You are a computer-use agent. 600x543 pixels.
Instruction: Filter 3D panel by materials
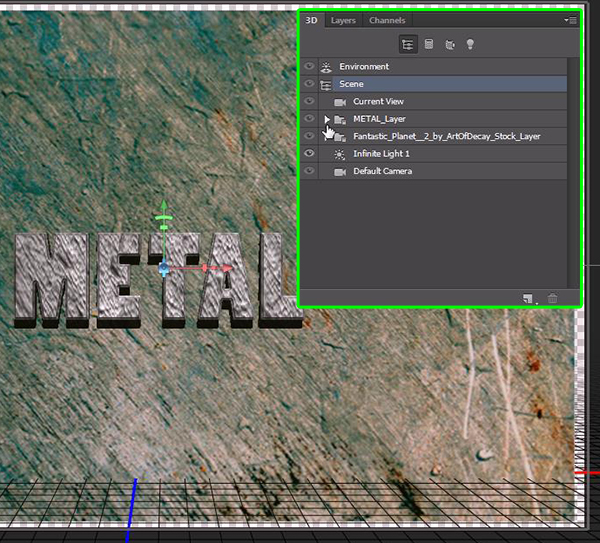tap(449, 44)
